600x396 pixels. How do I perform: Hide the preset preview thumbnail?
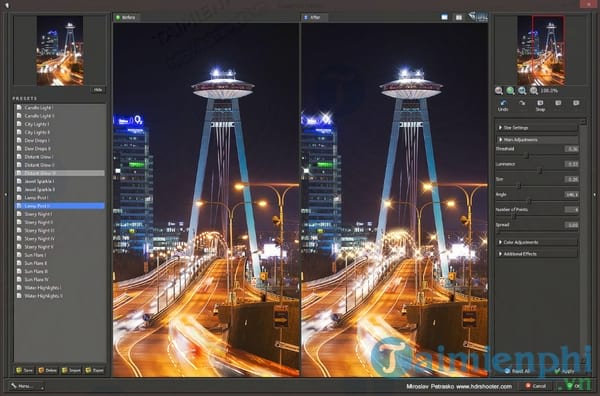[x=98, y=90]
